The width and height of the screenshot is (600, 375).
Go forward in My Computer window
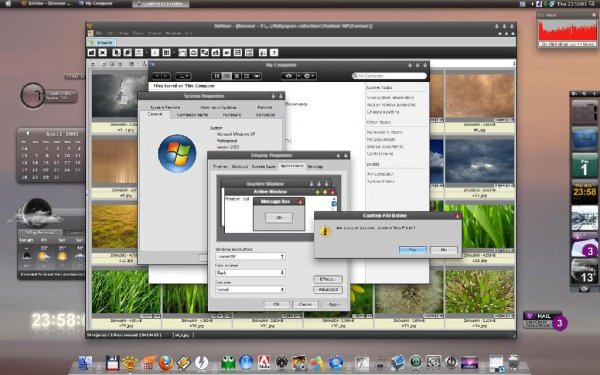(x=166, y=76)
